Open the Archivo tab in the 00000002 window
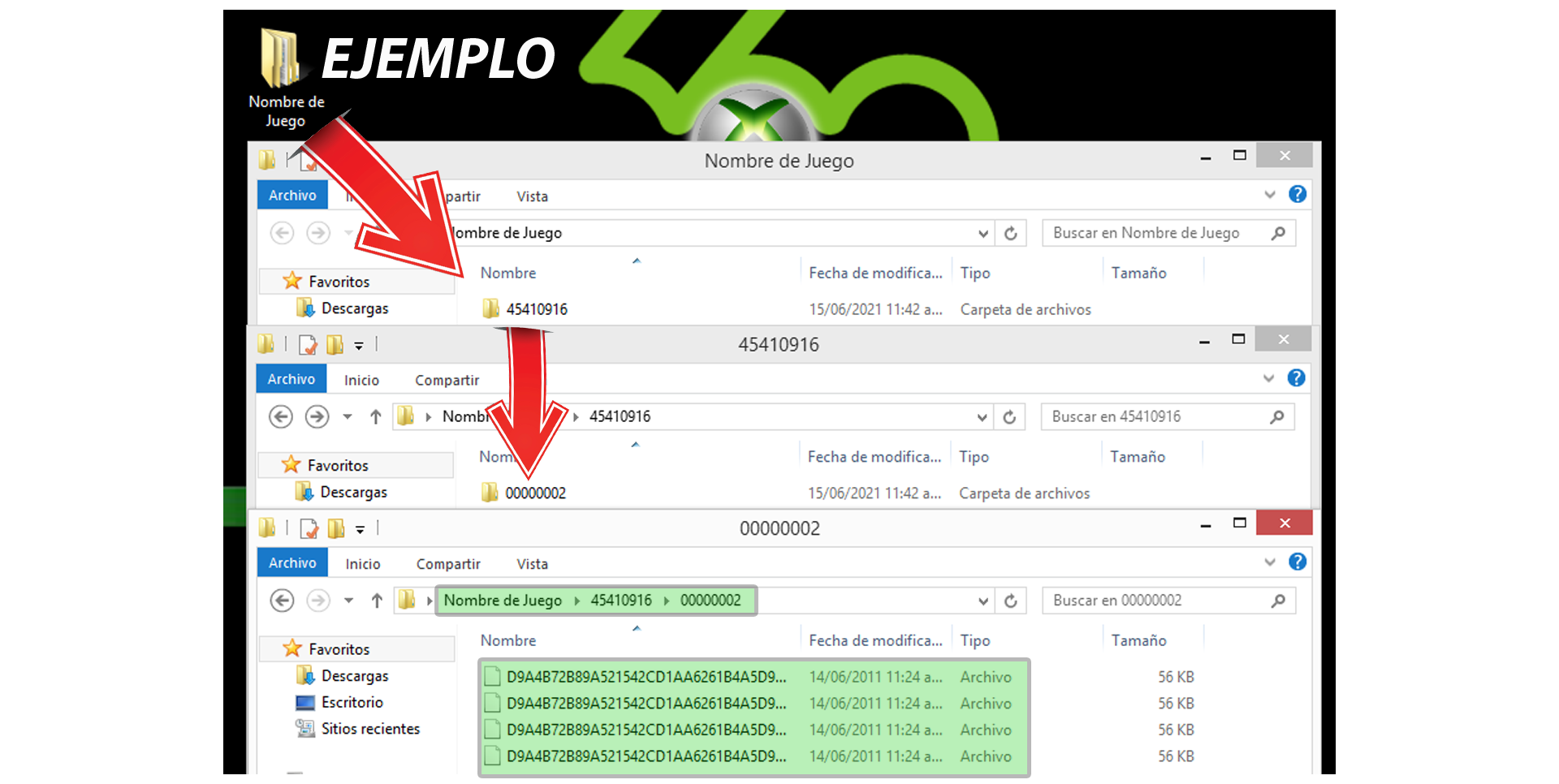Screen dimensions: 1559x784 pos(292,562)
